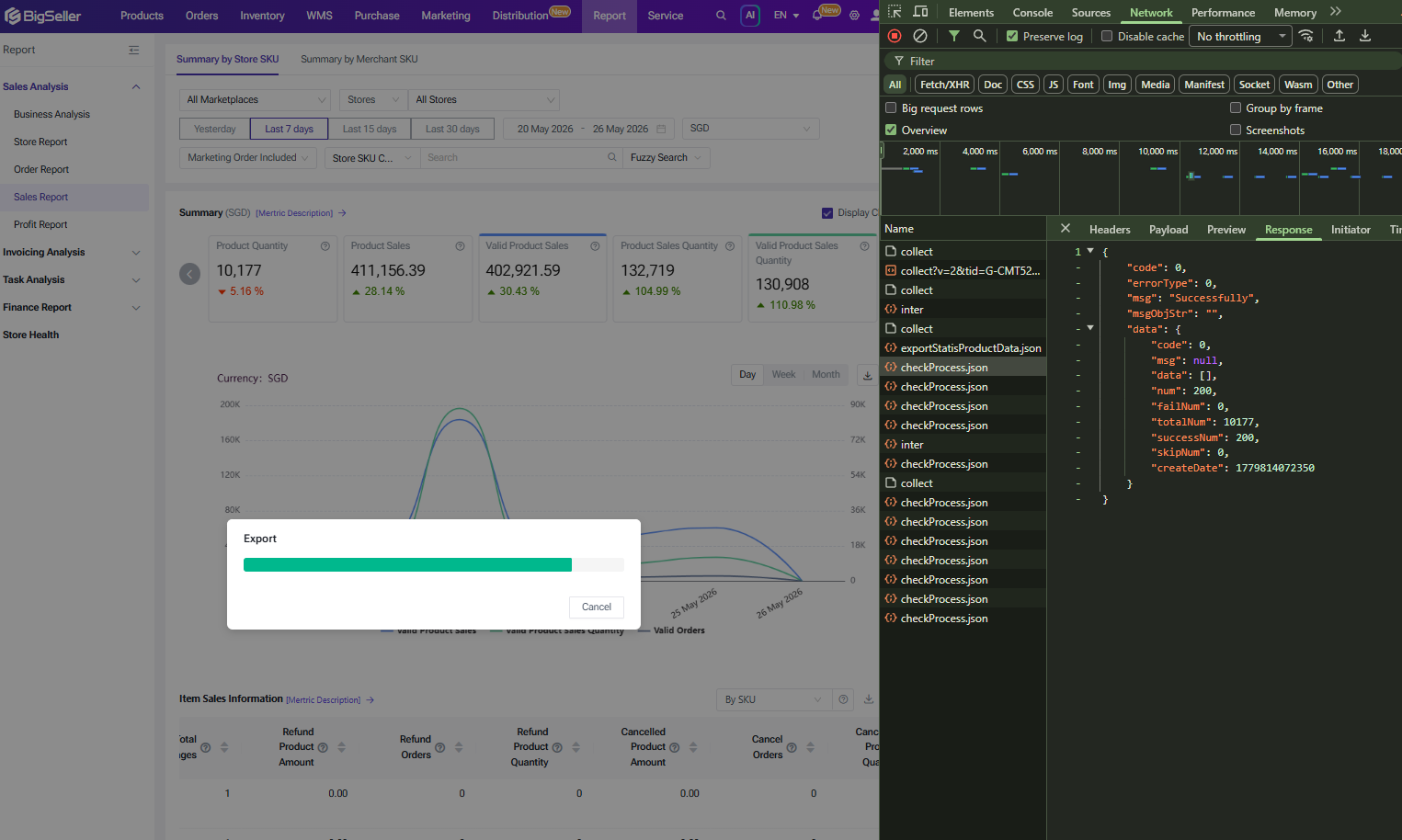This screenshot has height=840, width=1402.
Task: Switch to DevTools Console tab
Action: tap(1032, 13)
